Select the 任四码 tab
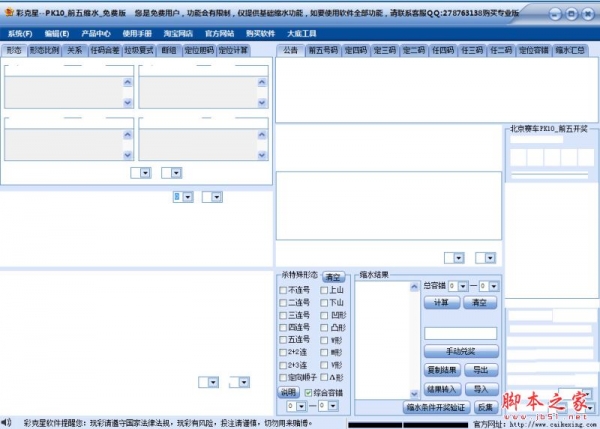 (443, 50)
